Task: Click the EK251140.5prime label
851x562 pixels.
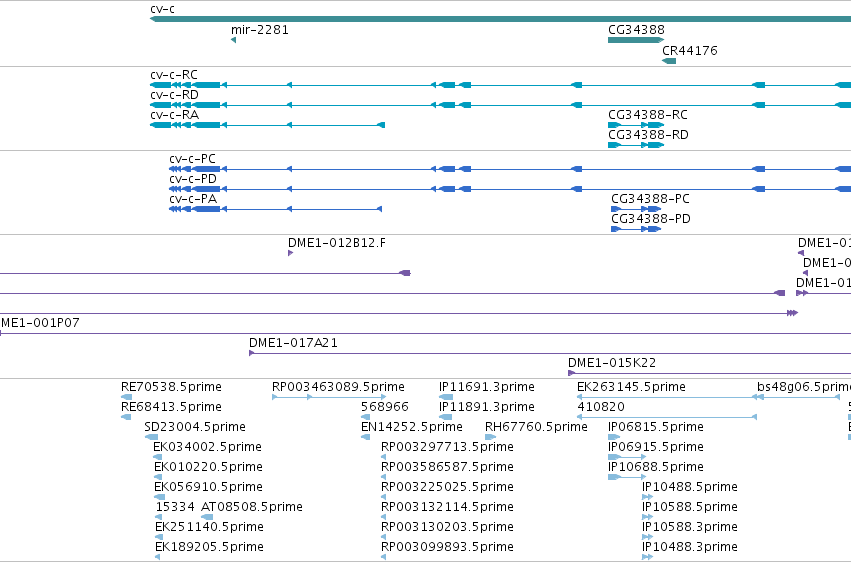Action: pyautogui.click(x=209, y=528)
